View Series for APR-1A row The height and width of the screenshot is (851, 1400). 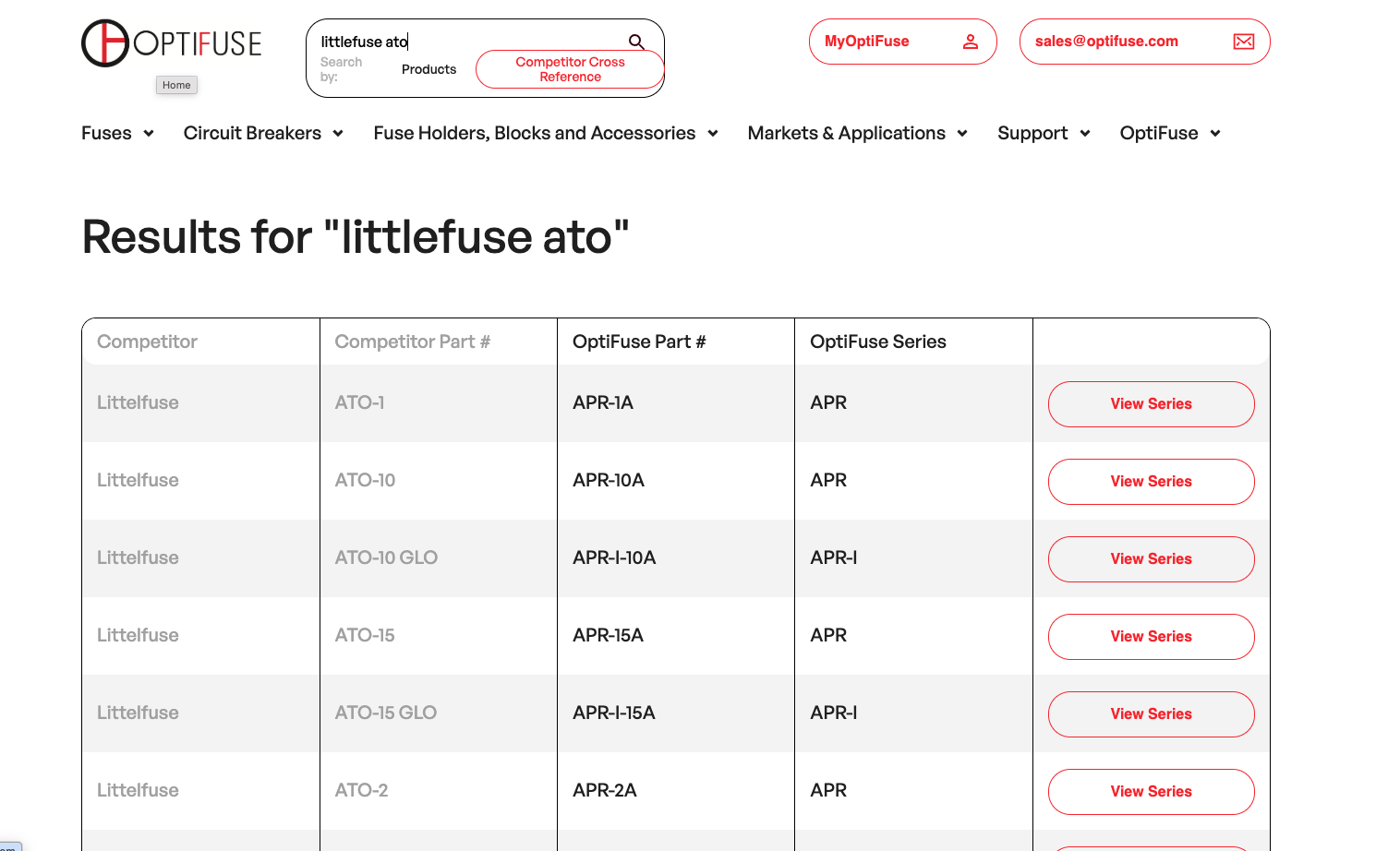(x=1151, y=404)
